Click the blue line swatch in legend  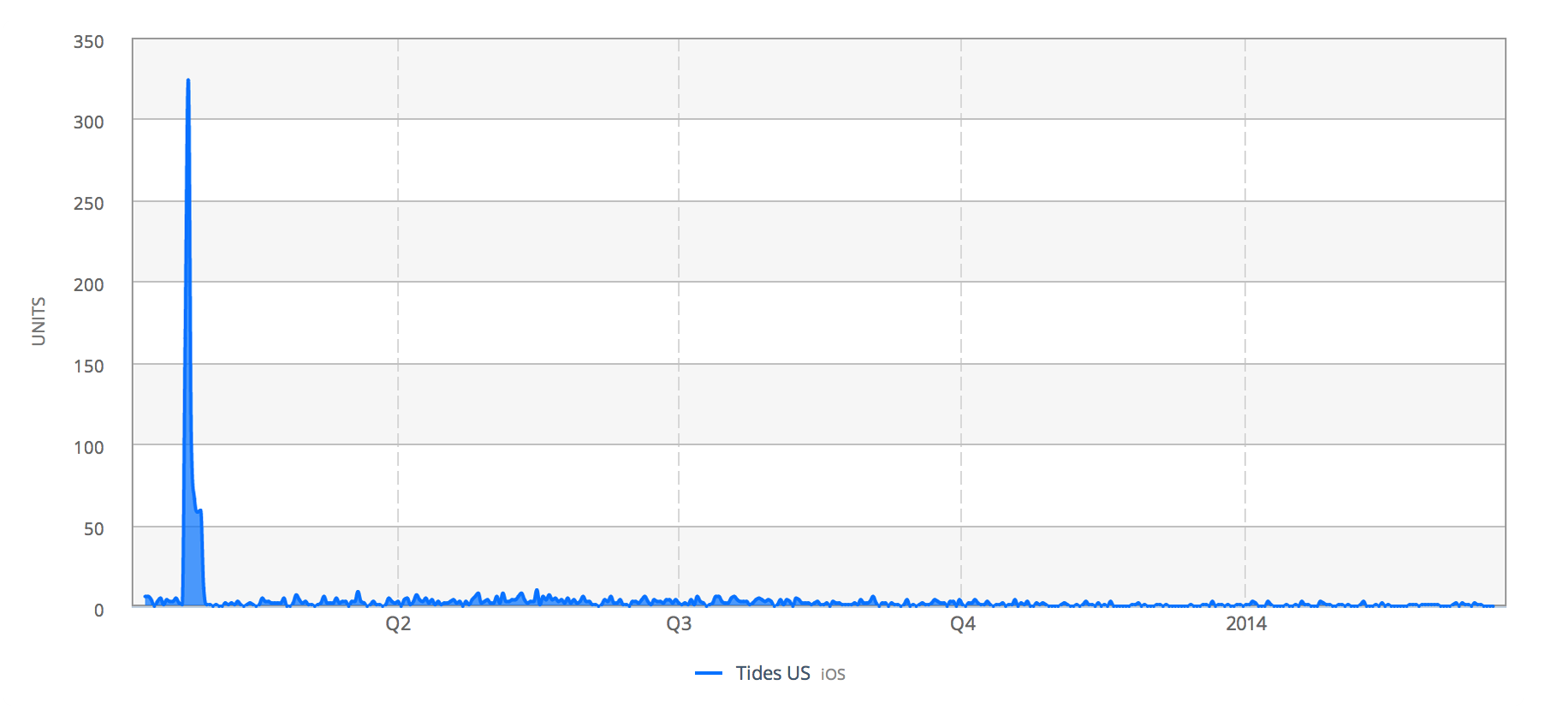pyautogui.click(x=709, y=673)
